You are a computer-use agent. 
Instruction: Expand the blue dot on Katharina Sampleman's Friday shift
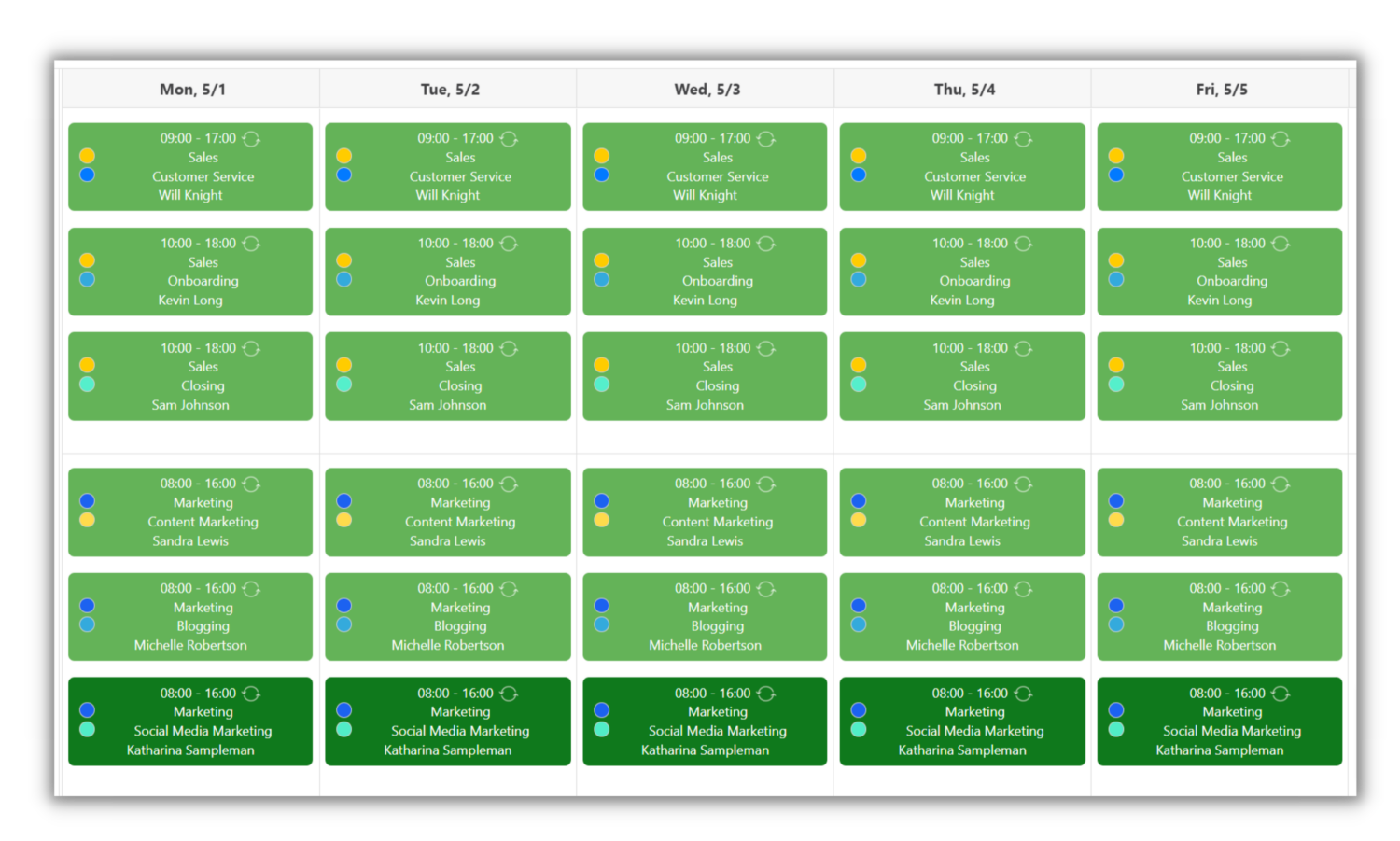point(1115,709)
